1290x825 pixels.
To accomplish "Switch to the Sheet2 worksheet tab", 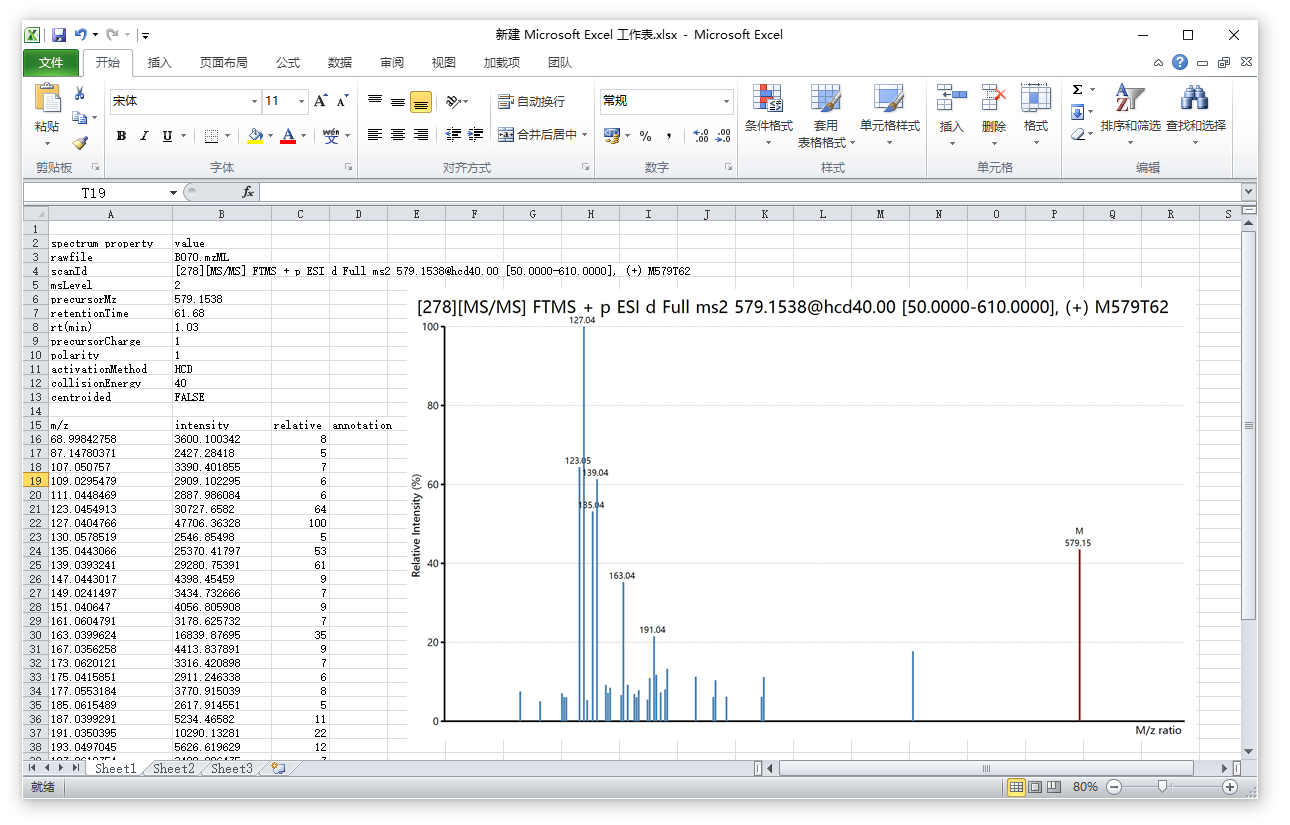I will point(174,768).
